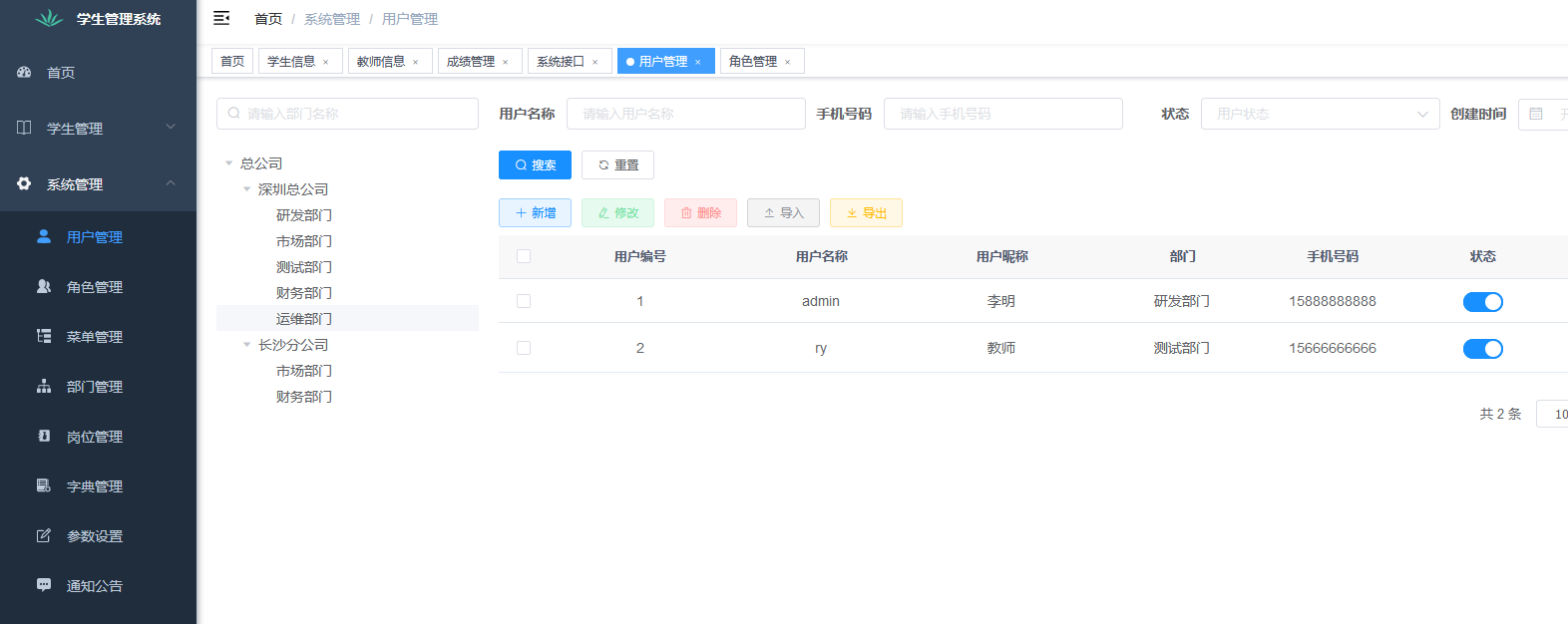
Task: Close the 系统接口 tab
Action: click(594, 62)
